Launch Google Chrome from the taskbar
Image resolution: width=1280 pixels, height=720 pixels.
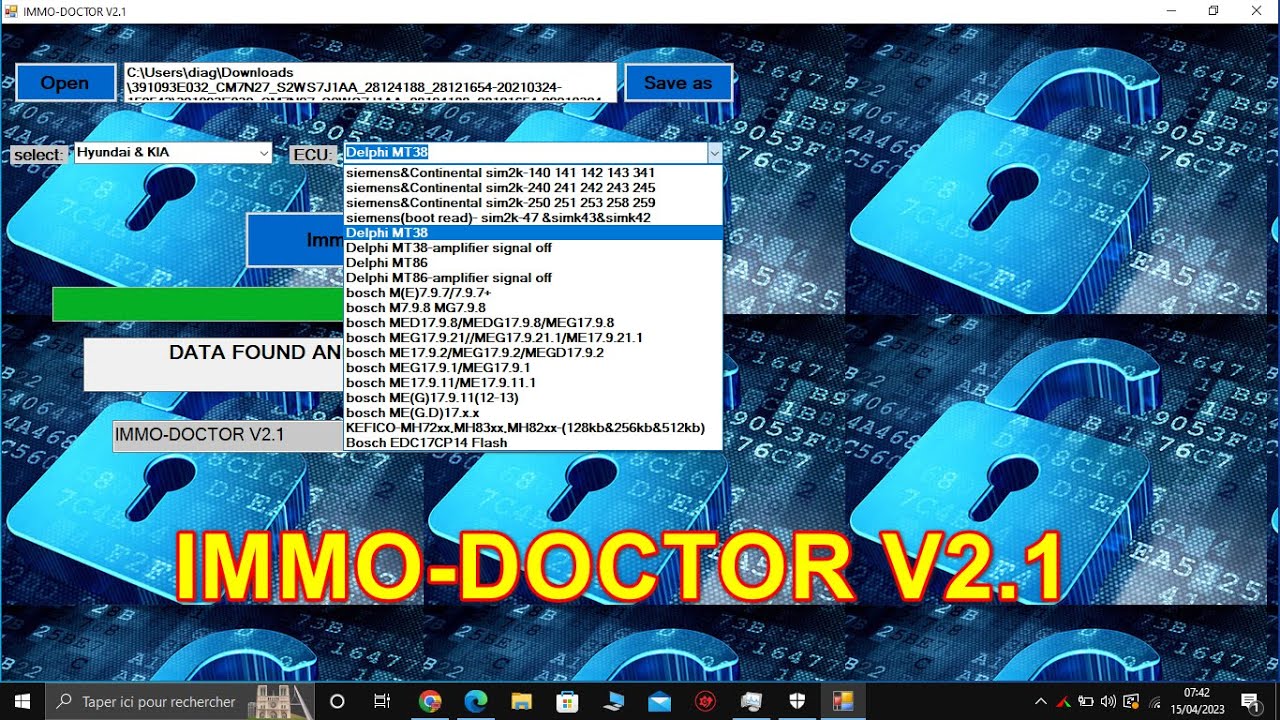(429, 701)
